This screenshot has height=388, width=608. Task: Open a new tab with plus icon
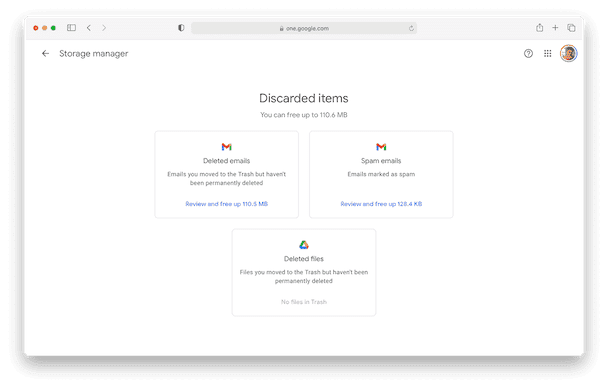coord(555,28)
